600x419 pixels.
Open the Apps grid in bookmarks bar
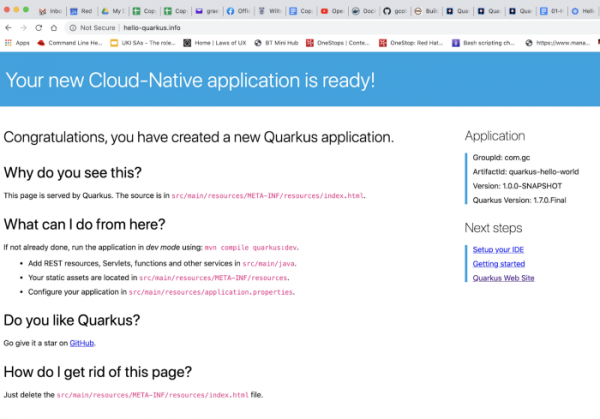coord(16,43)
